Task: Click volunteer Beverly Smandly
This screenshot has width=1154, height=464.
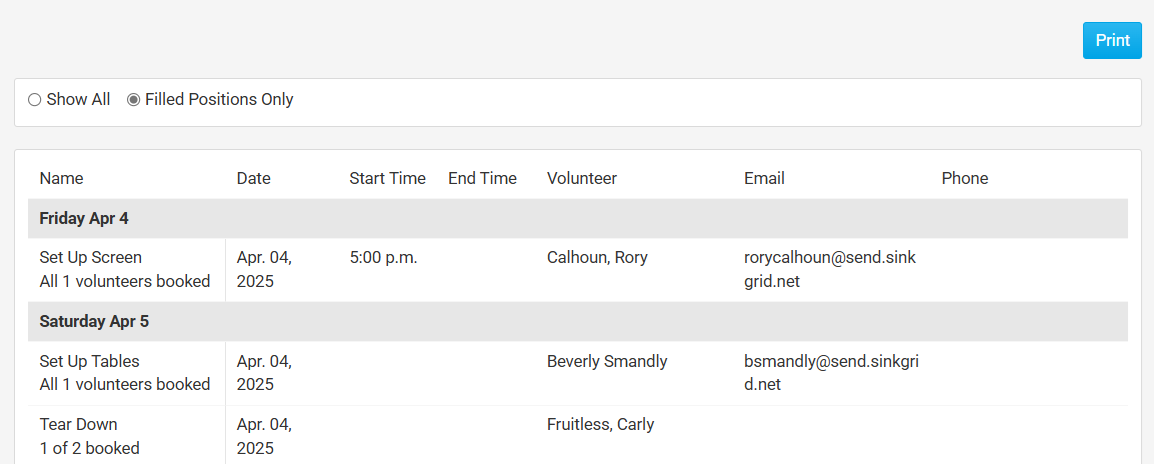Action: [x=607, y=362]
